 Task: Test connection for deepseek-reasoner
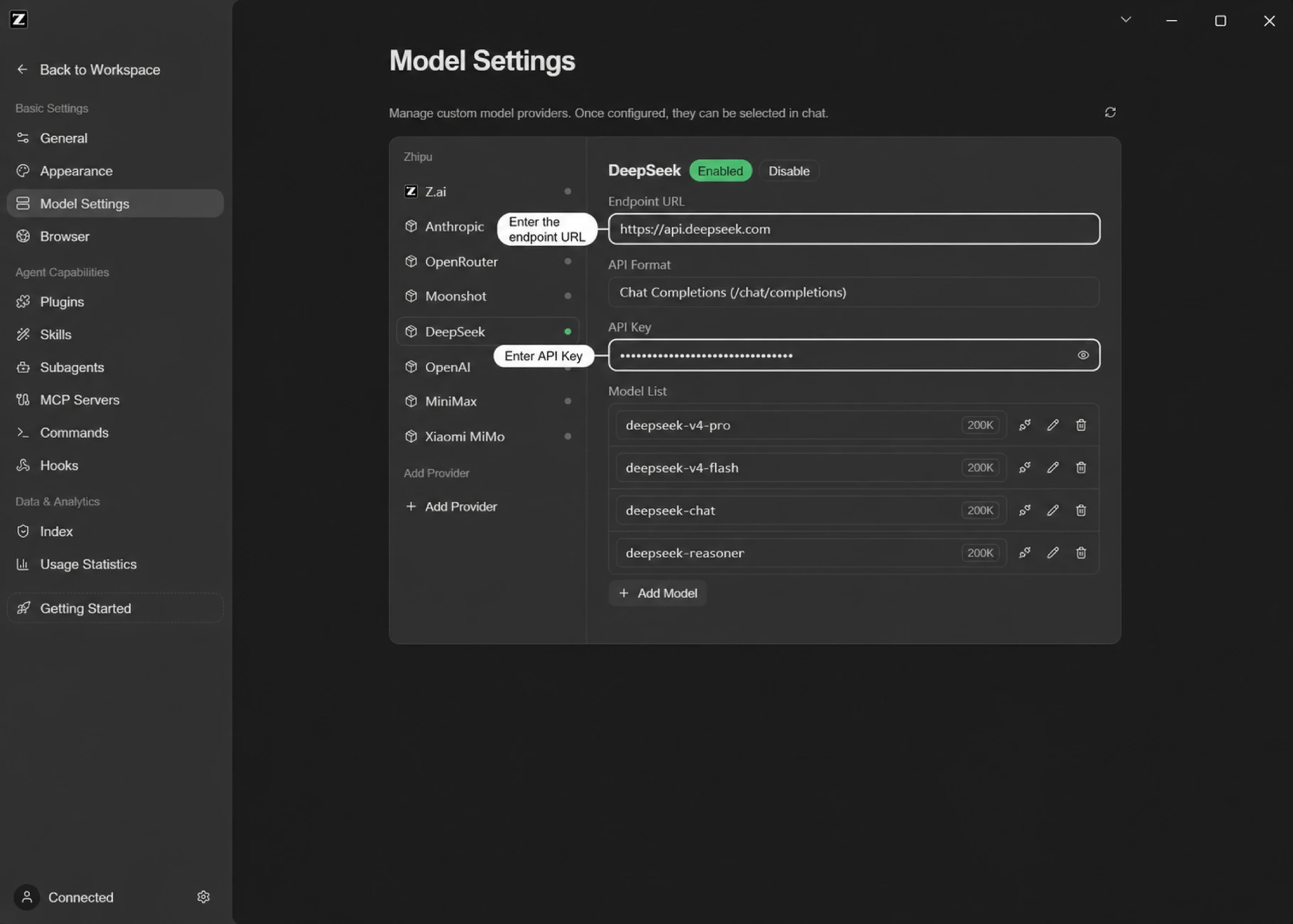point(1024,553)
